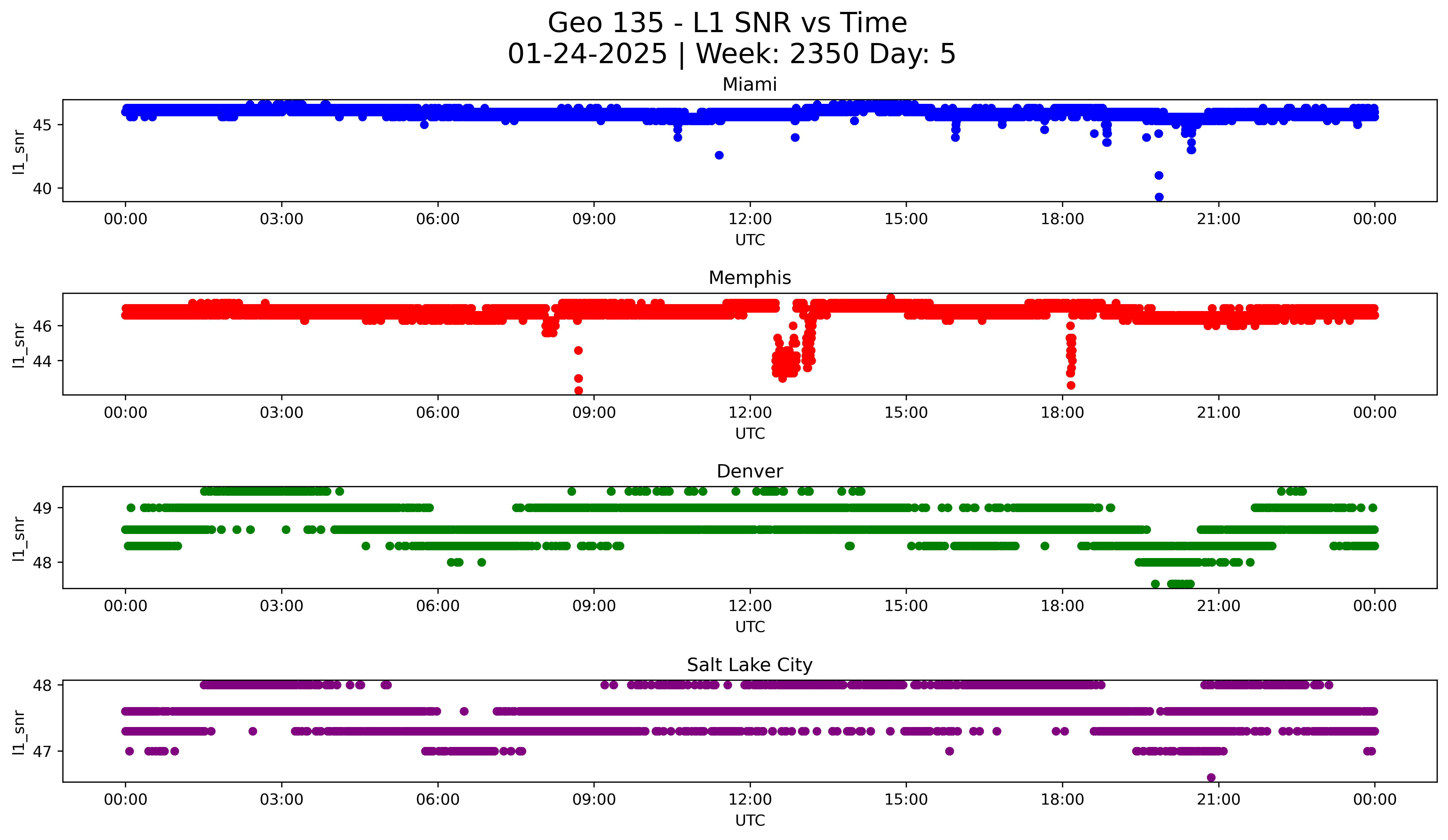Click the UTC axis label under the Memphis plot
This screenshot has width=1448, height=840.
pos(750,433)
